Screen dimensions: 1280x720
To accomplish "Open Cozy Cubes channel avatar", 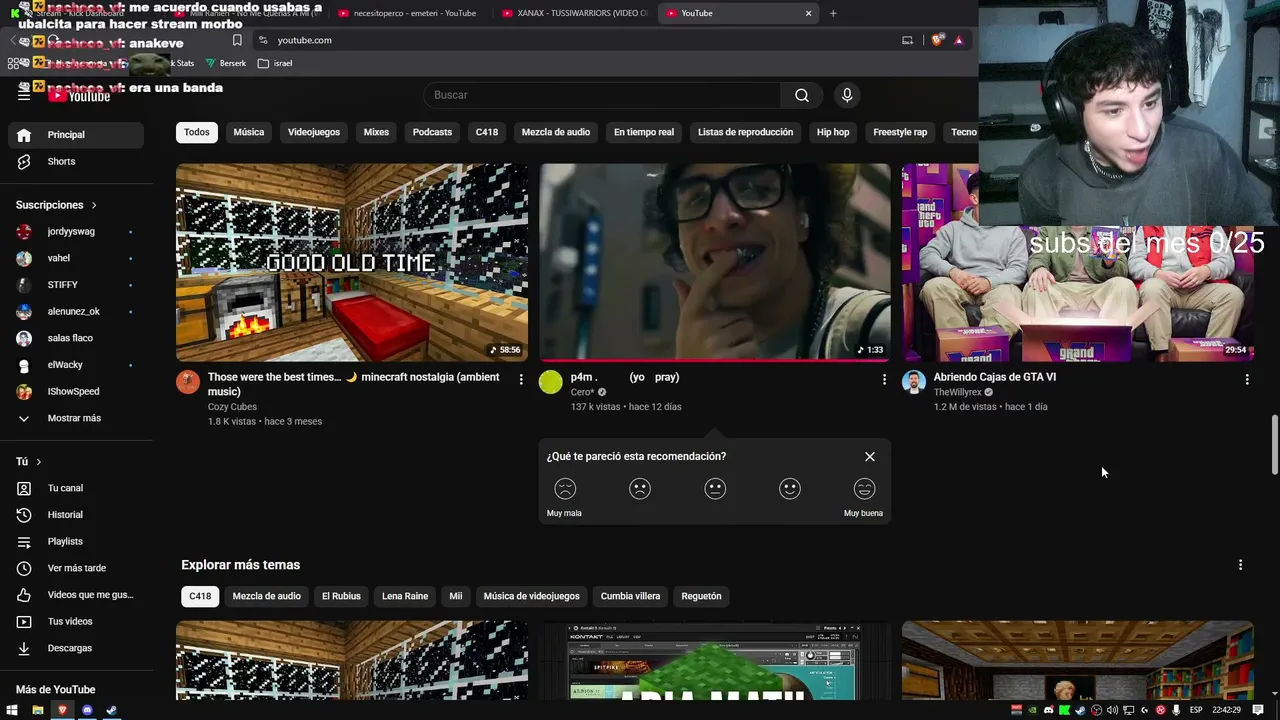I will 188,382.
